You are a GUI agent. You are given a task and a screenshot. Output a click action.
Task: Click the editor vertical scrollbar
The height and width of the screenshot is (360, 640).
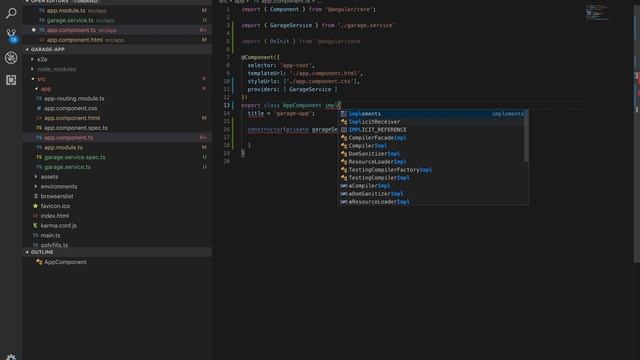point(637,135)
